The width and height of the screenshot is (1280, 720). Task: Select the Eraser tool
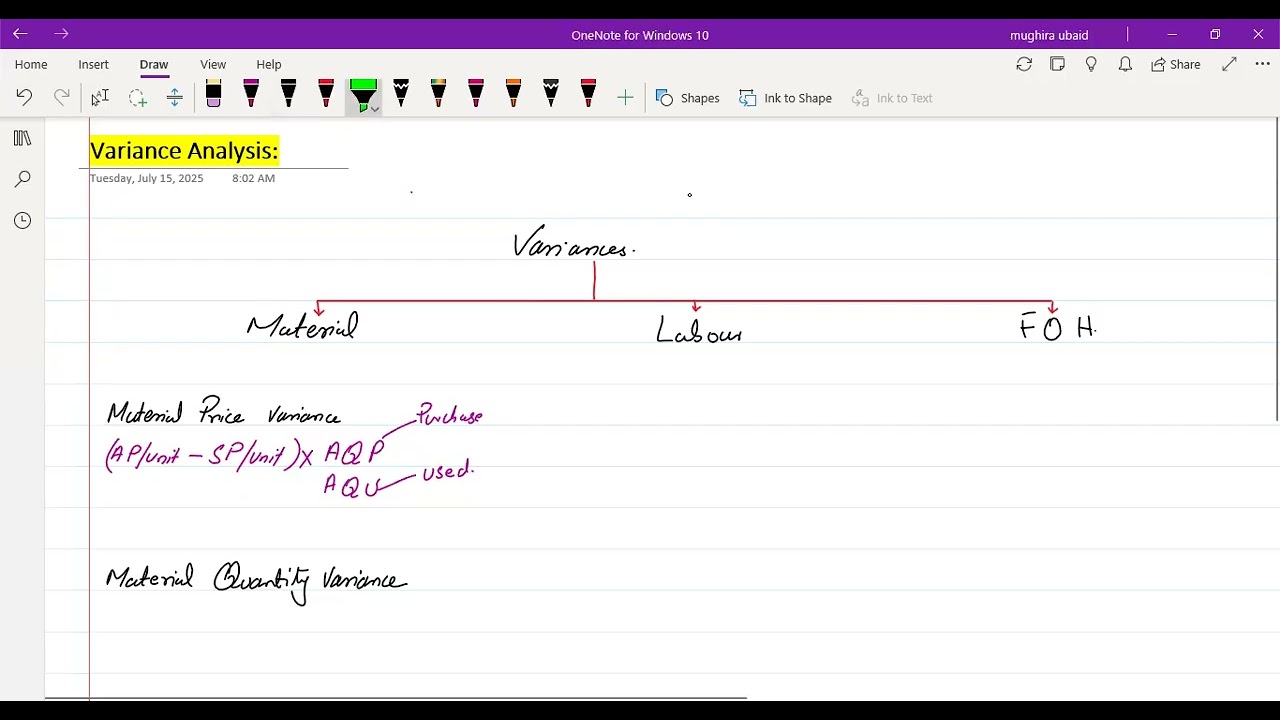(213, 94)
